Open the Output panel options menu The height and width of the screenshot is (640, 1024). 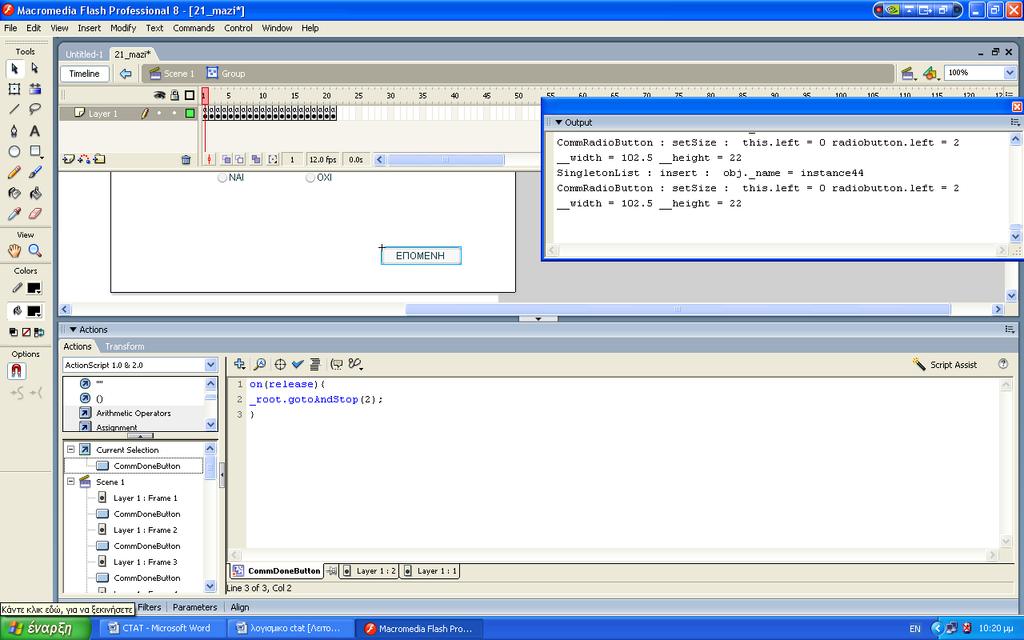click(x=1015, y=122)
